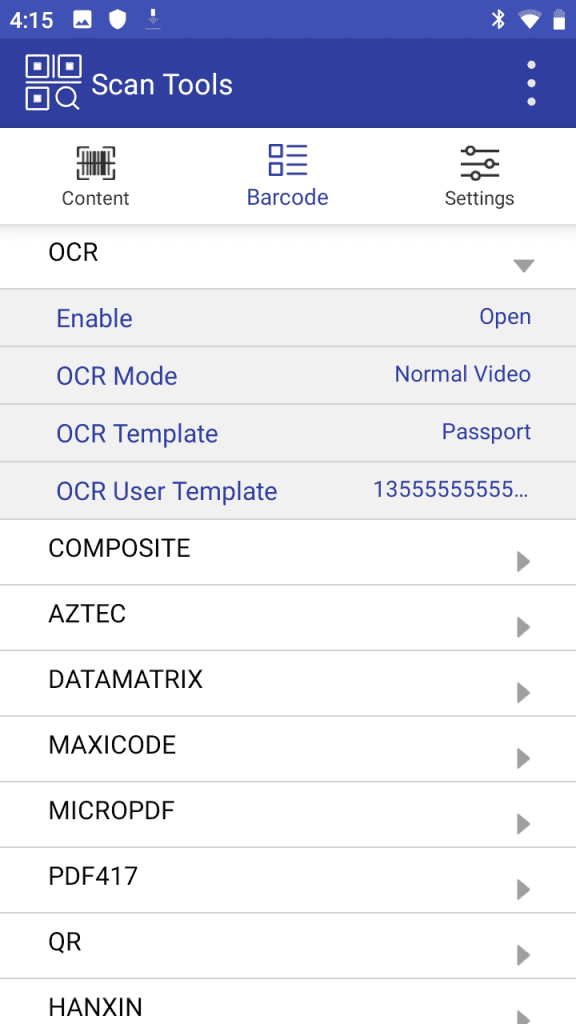The height and width of the screenshot is (1024, 576).
Task: Open the OCR User Template editor
Action: pos(288,490)
